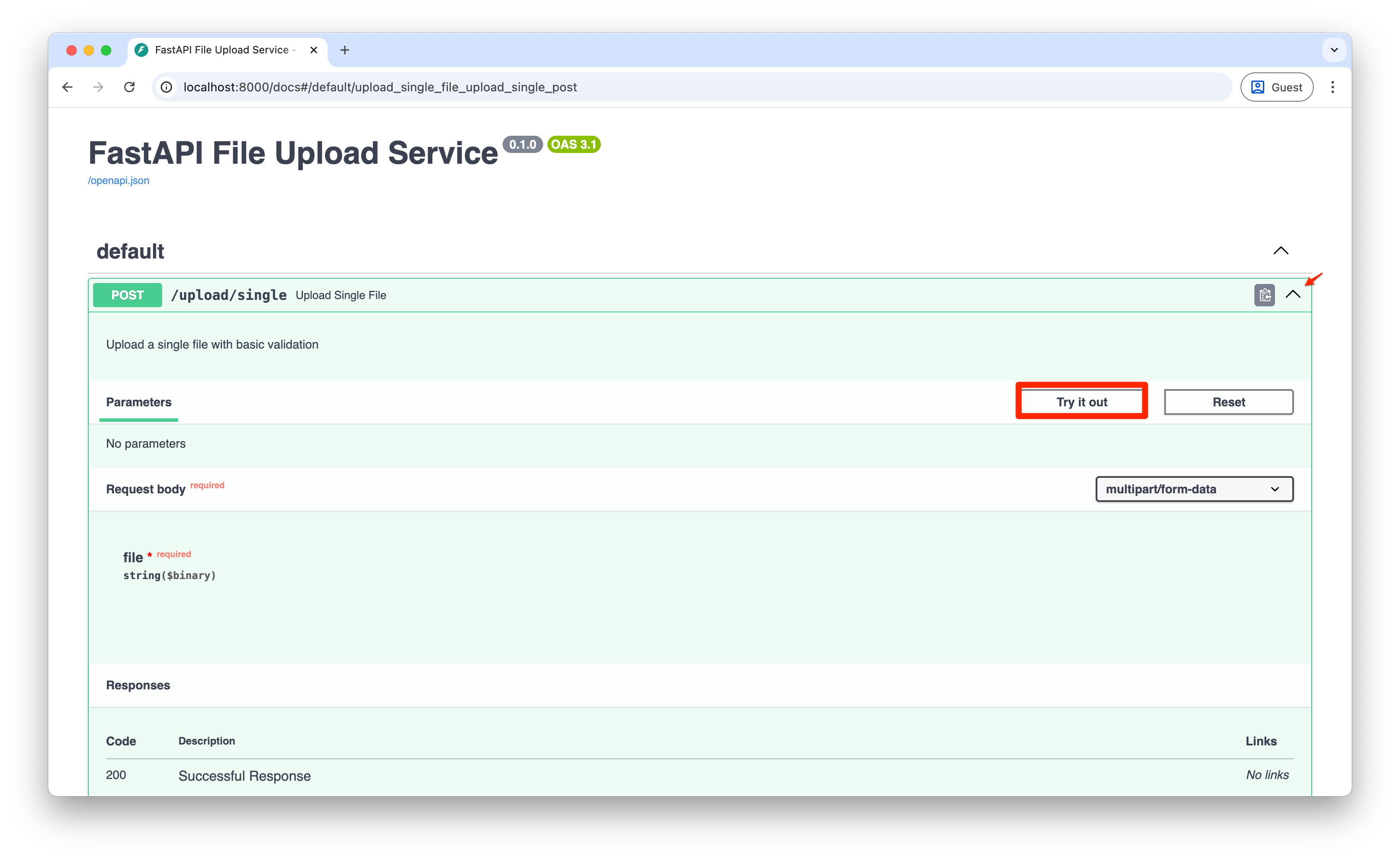This screenshot has height=860, width=1400.
Task: Click the Successful Response description
Action: tap(245, 776)
